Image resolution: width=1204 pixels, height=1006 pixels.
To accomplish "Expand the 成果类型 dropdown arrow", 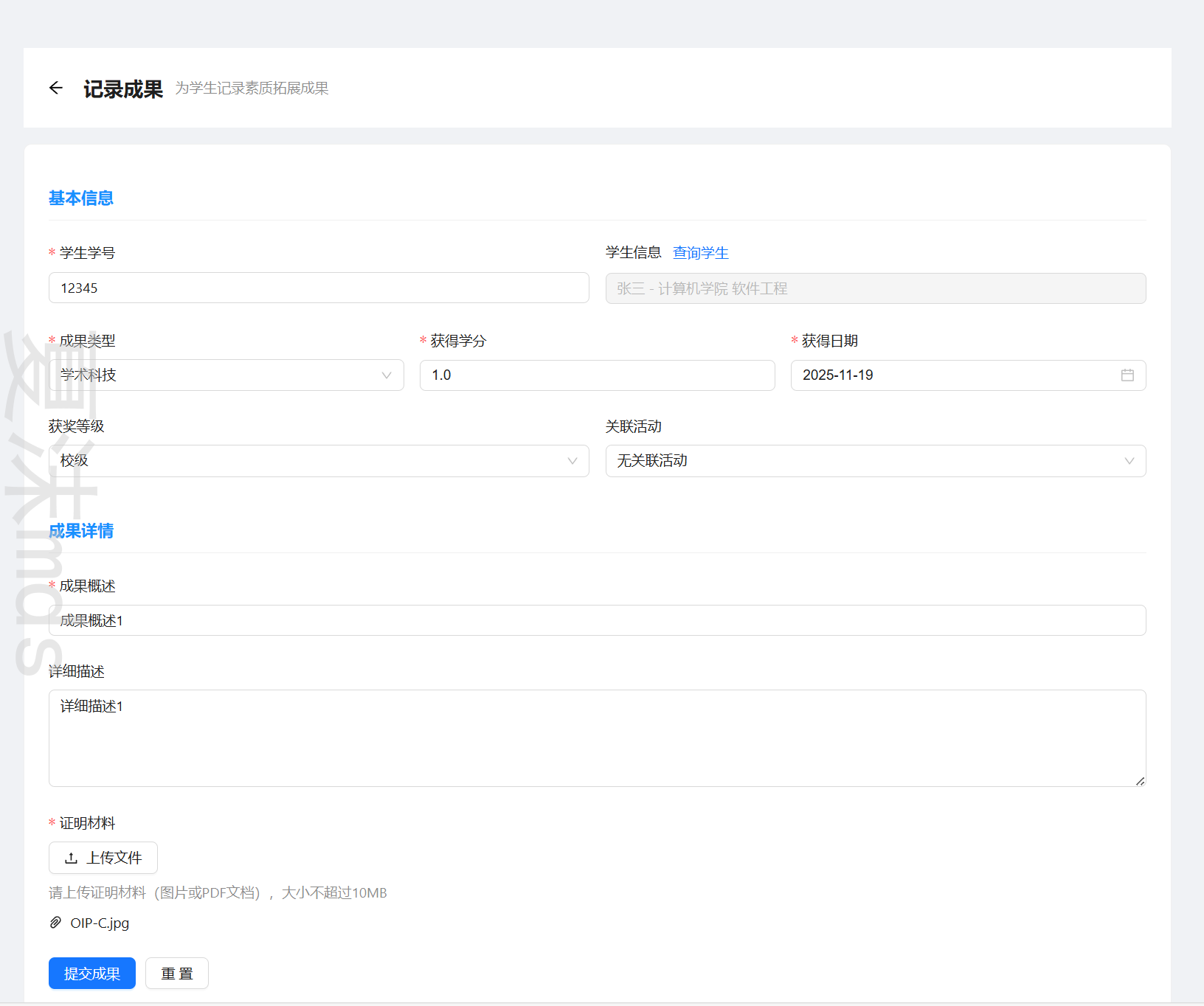I will (387, 375).
